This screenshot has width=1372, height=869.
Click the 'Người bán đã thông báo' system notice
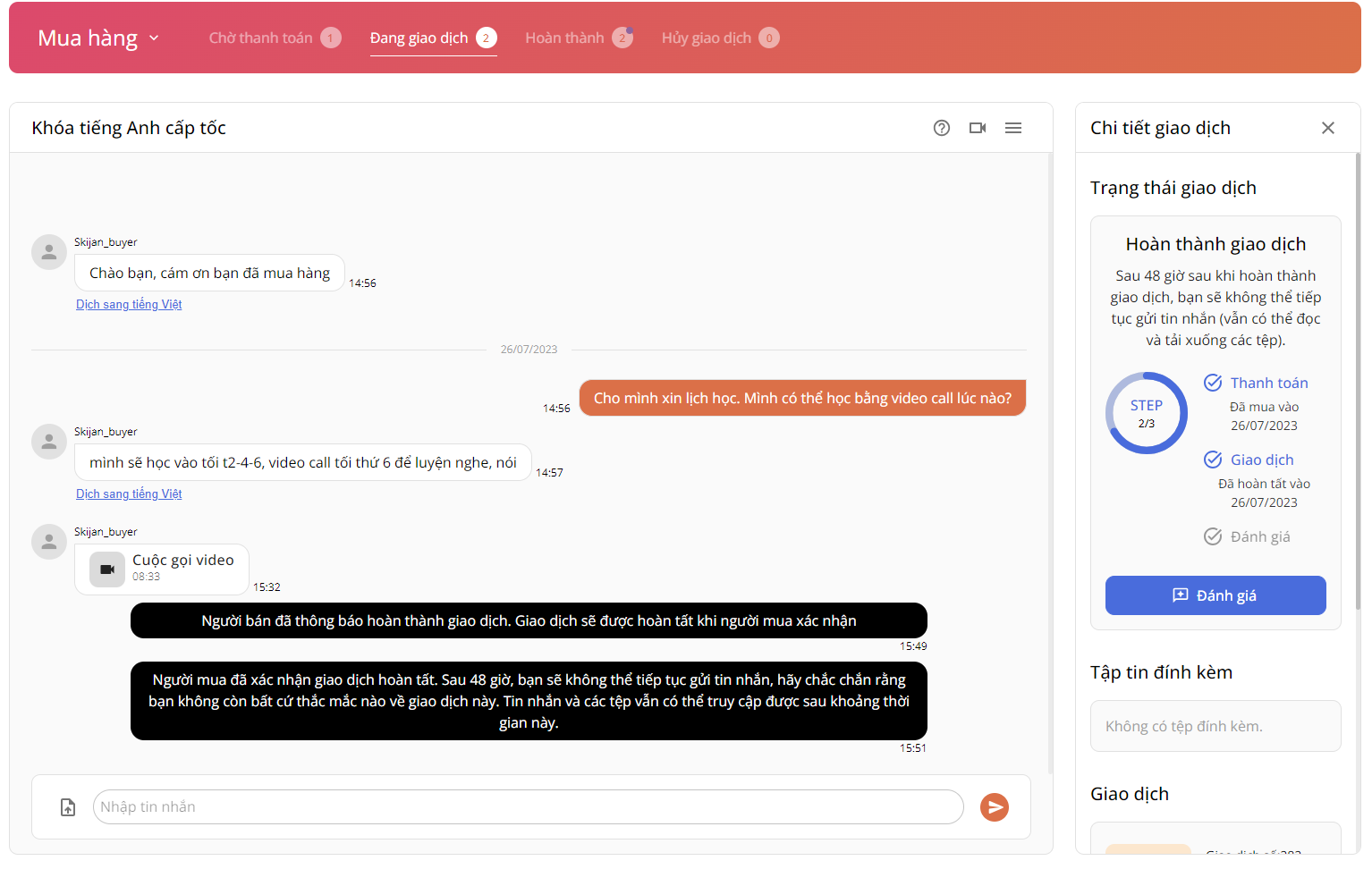[529, 620]
